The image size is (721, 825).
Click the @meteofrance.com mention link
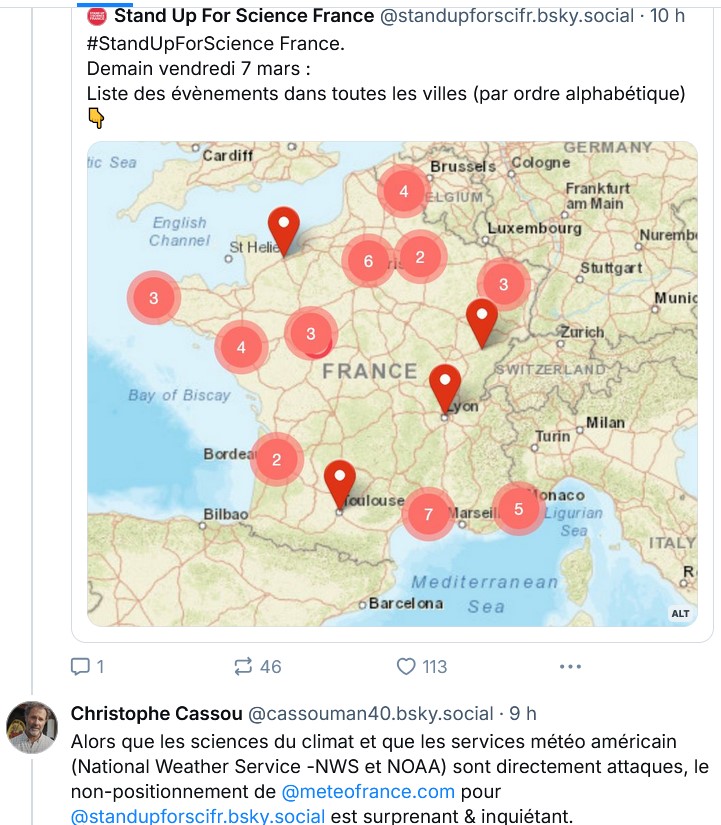click(368, 791)
